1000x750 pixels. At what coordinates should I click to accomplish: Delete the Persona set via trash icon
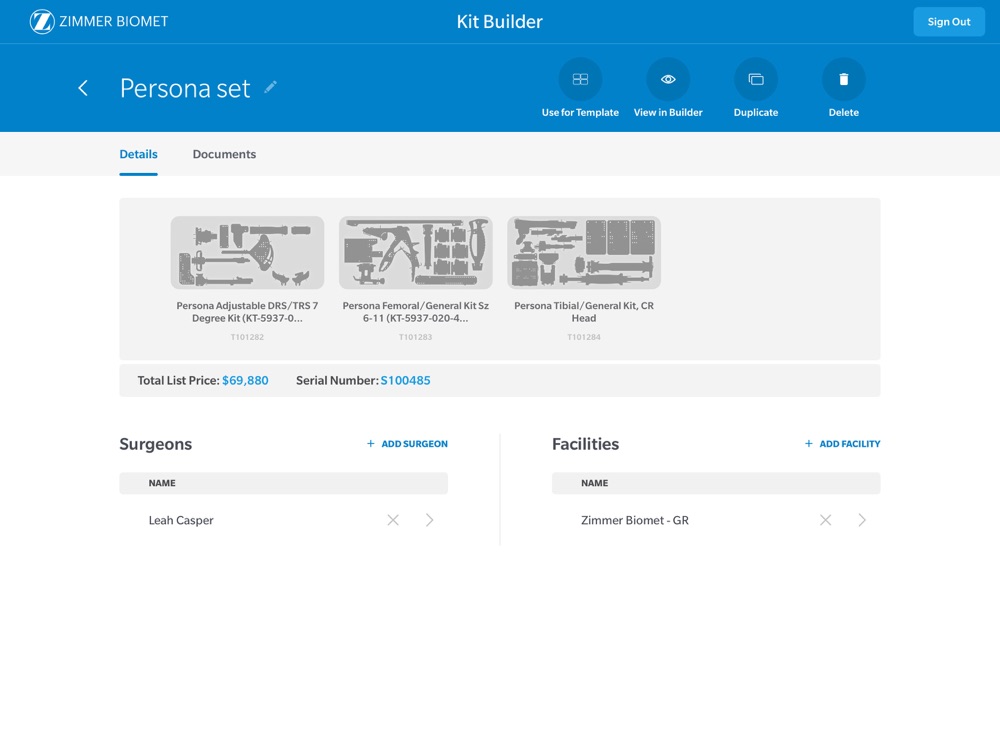(x=843, y=79)
